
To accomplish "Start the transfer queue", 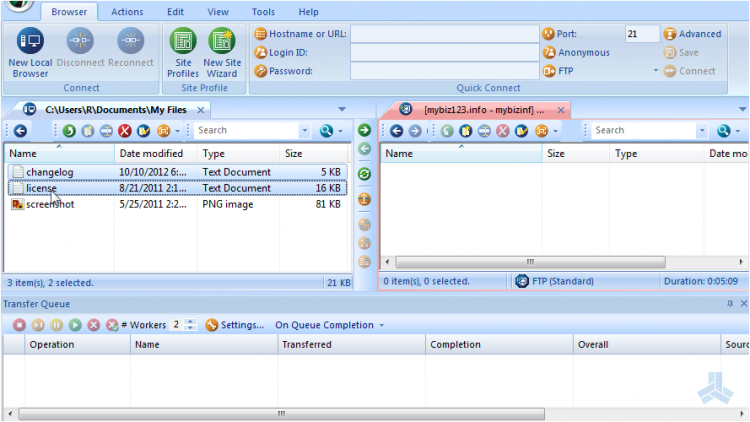I will tap(75, 325).
